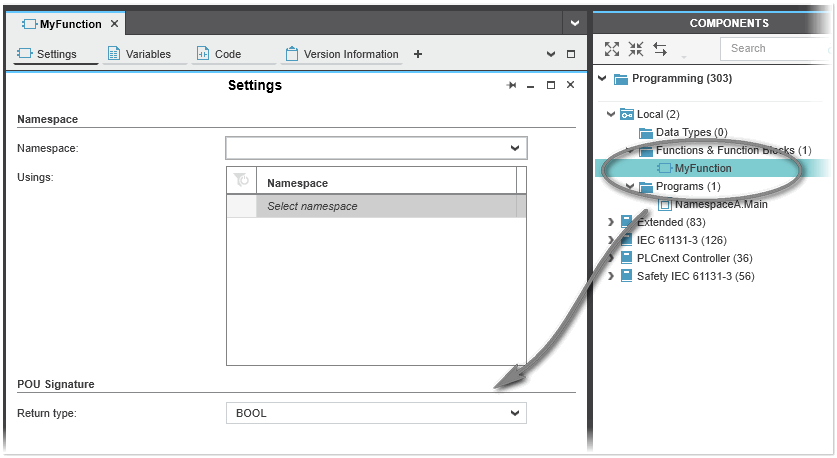Click the filter reset icon in Usings table

pyautogui.click(x=241, y=180)
